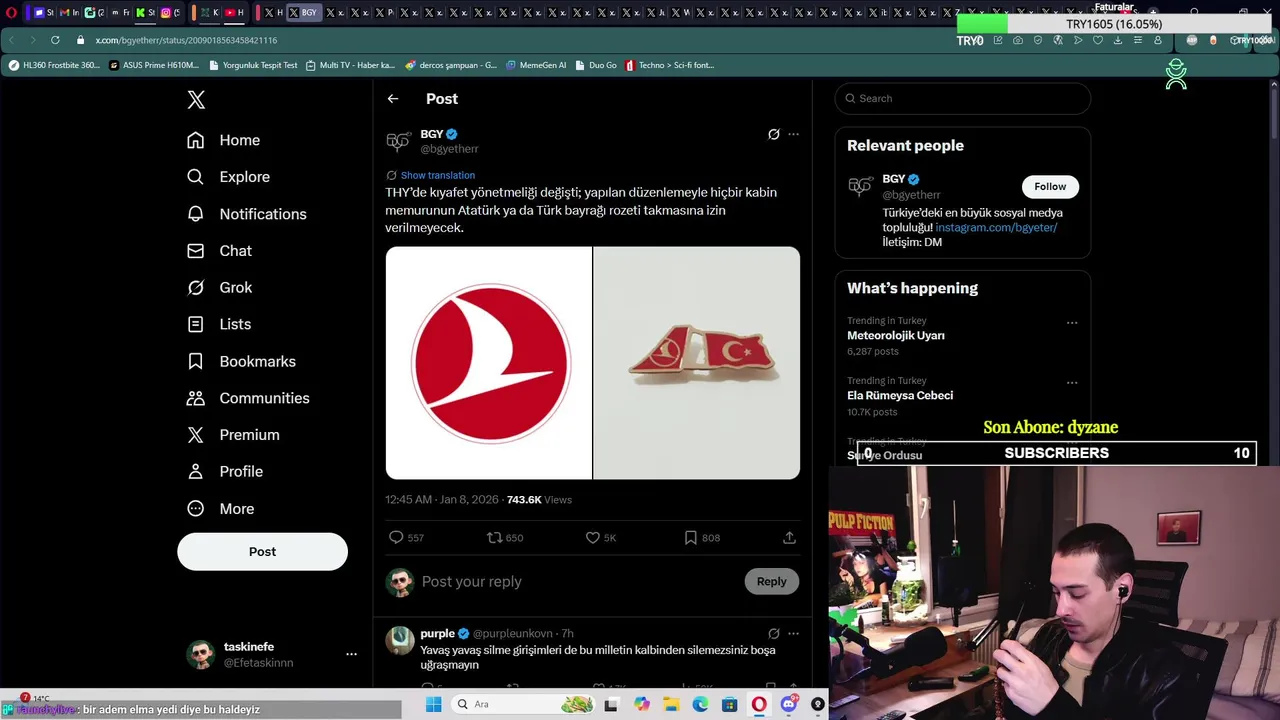Open MemeGen AI bookmark
This screenshot has width=1280, height=720.
tap(535, 65)
